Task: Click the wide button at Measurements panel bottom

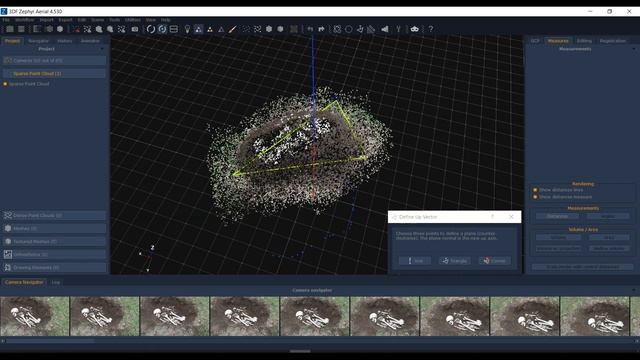Action: (582, 267)
